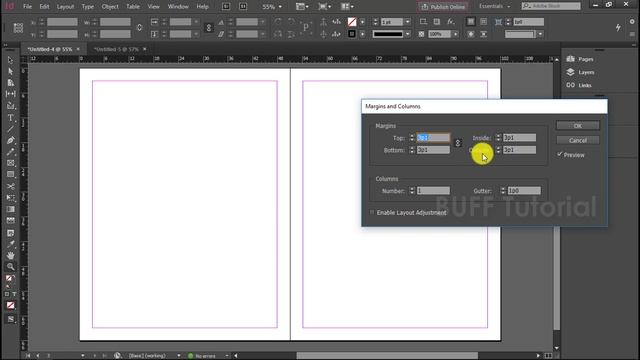Click the Layers panel icon
Viewport: 640px width, 360px height.
(571, 72)
